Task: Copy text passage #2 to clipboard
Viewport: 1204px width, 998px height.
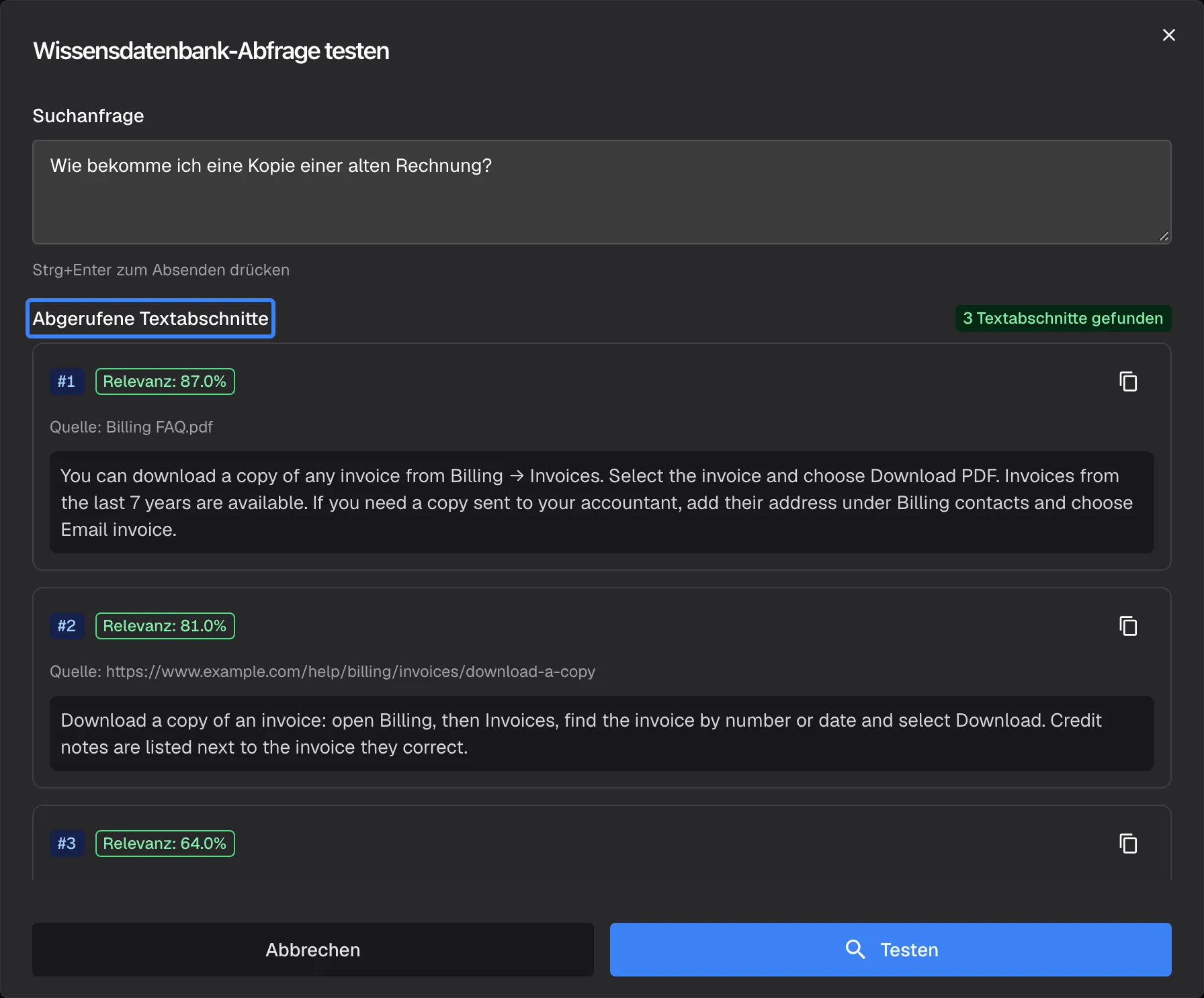Action: tap(1128, 626)
